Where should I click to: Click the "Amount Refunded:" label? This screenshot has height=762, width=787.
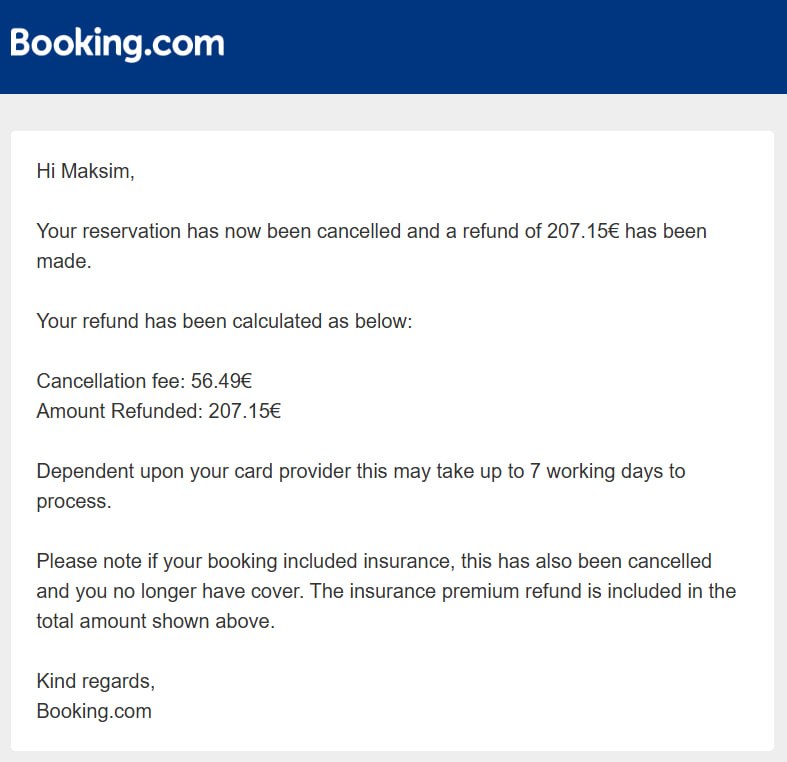[x=120, y=411]
